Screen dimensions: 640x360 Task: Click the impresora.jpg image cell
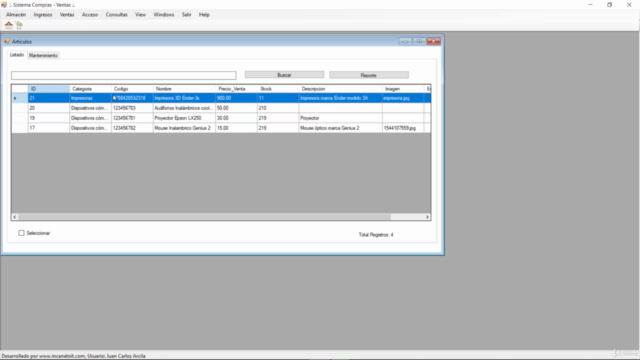[403, 98]
